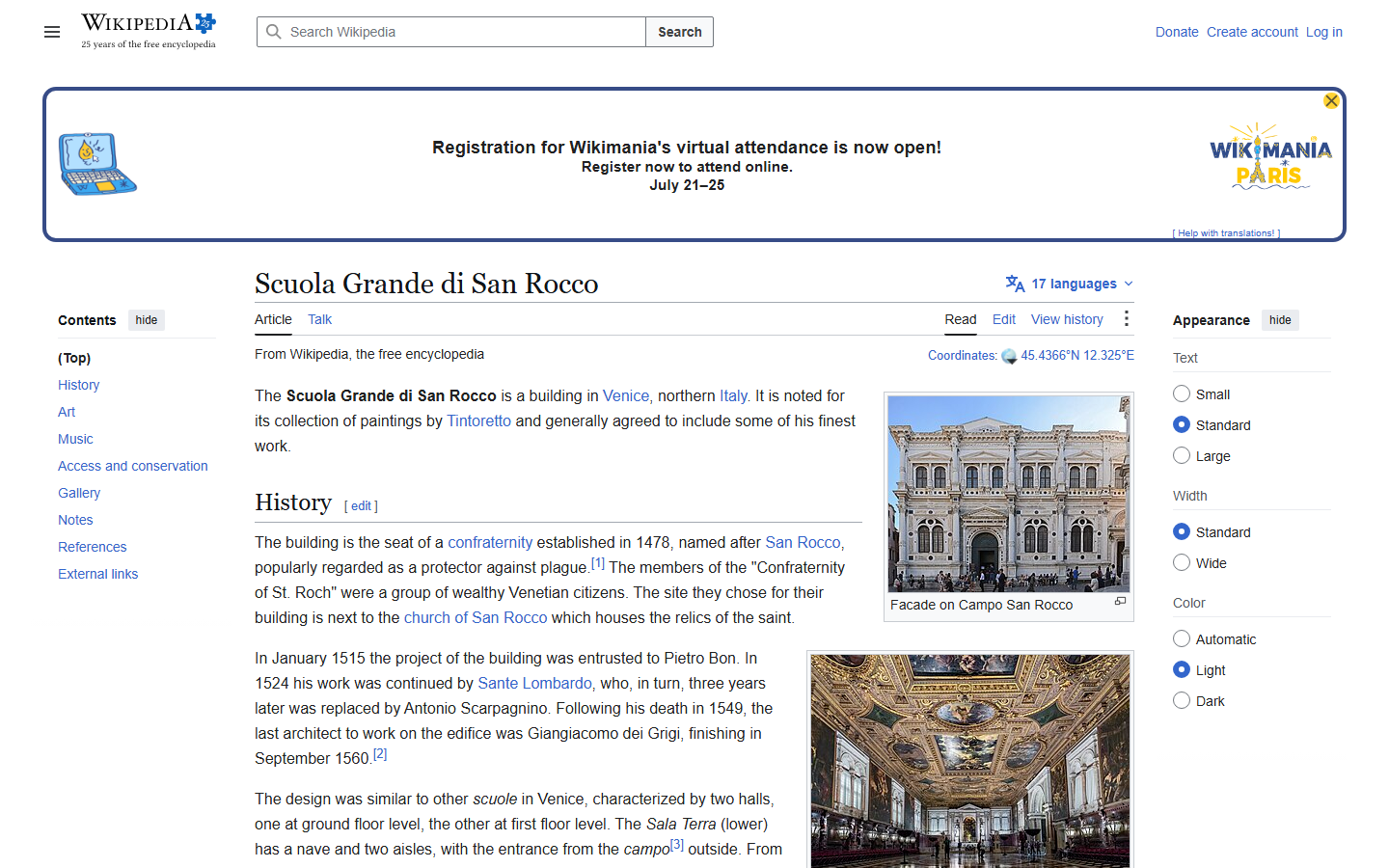Jump to Music section in contents

[x=75, y=439]
